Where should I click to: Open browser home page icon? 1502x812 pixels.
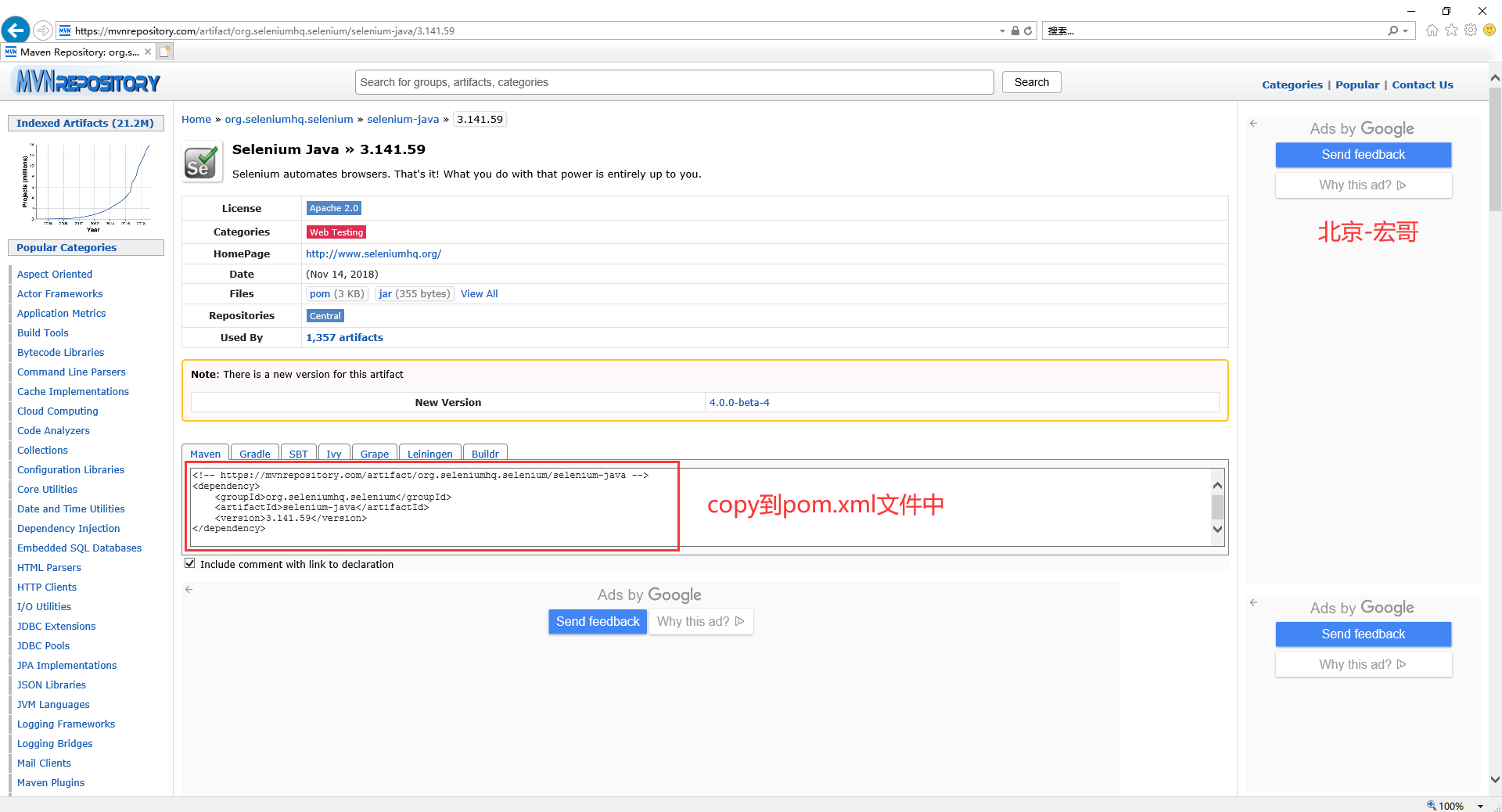pos(1432,31)
